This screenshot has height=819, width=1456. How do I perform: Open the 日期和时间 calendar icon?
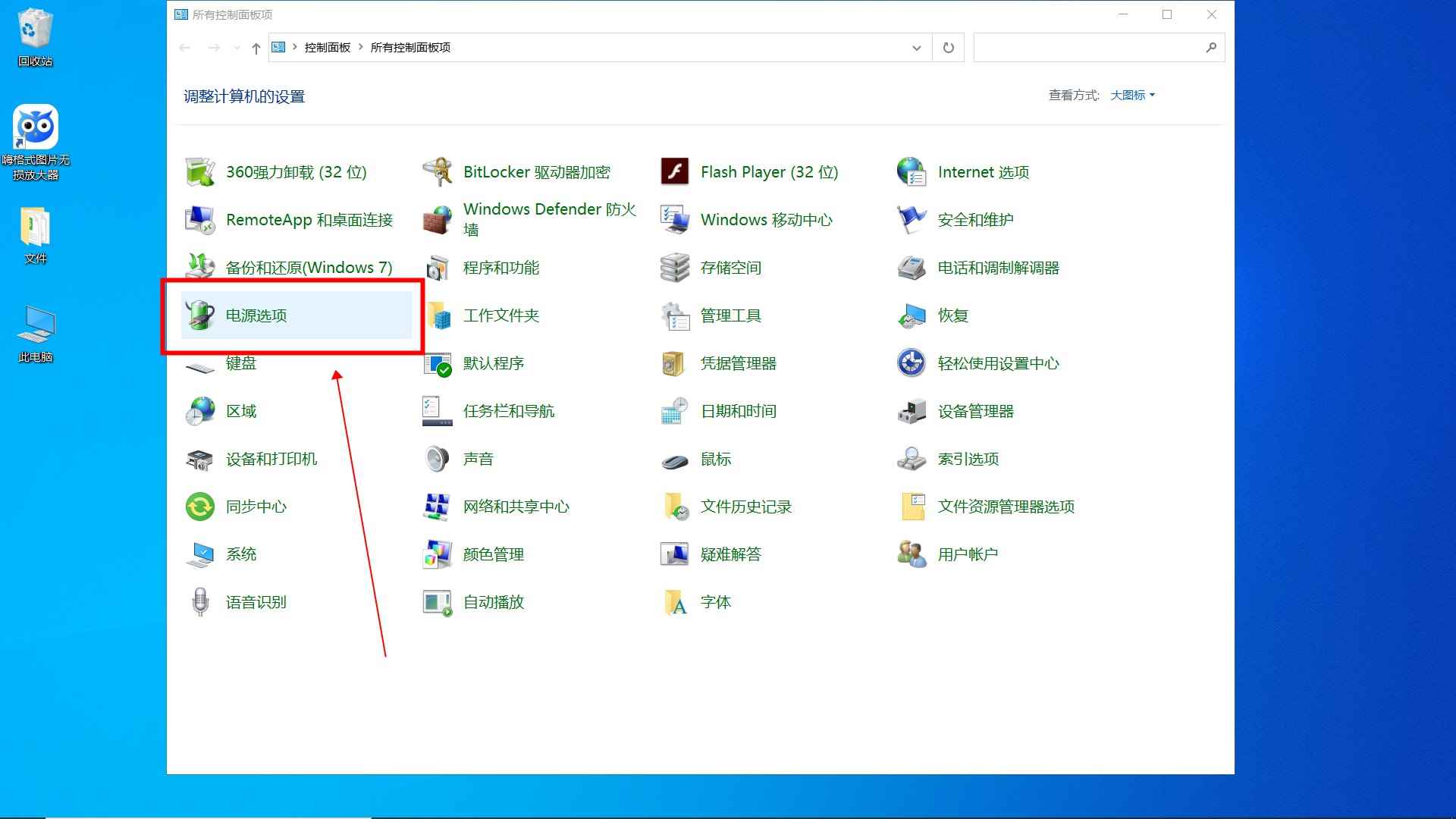(675, 411)
